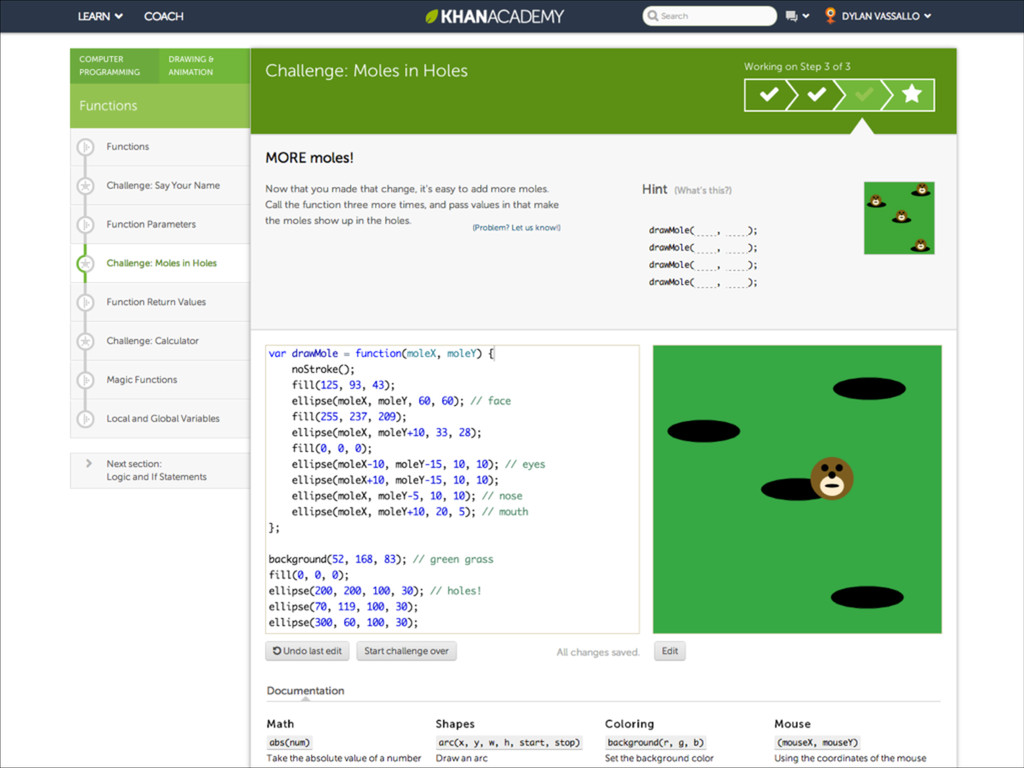Click the first step checkmark
The width and height of the screenshot is (1024, 768).
pyautogui.click(x=769, y=95)
